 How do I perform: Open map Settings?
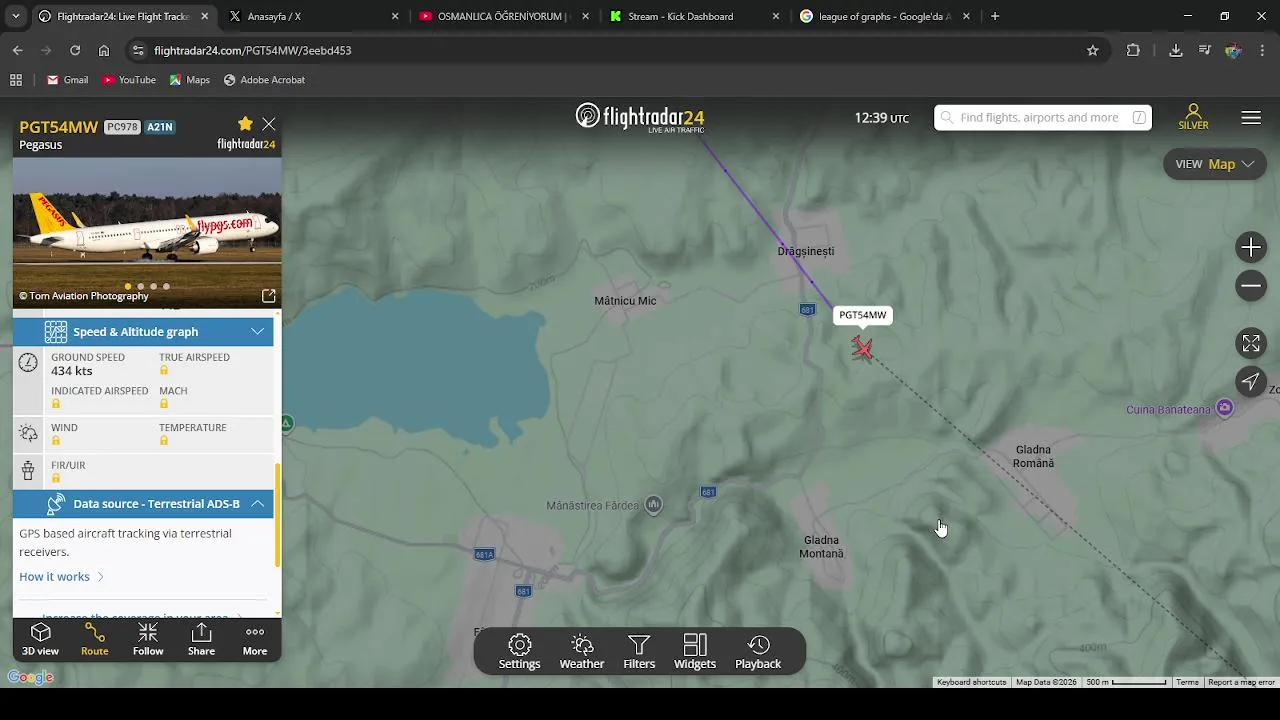[519, 652]
